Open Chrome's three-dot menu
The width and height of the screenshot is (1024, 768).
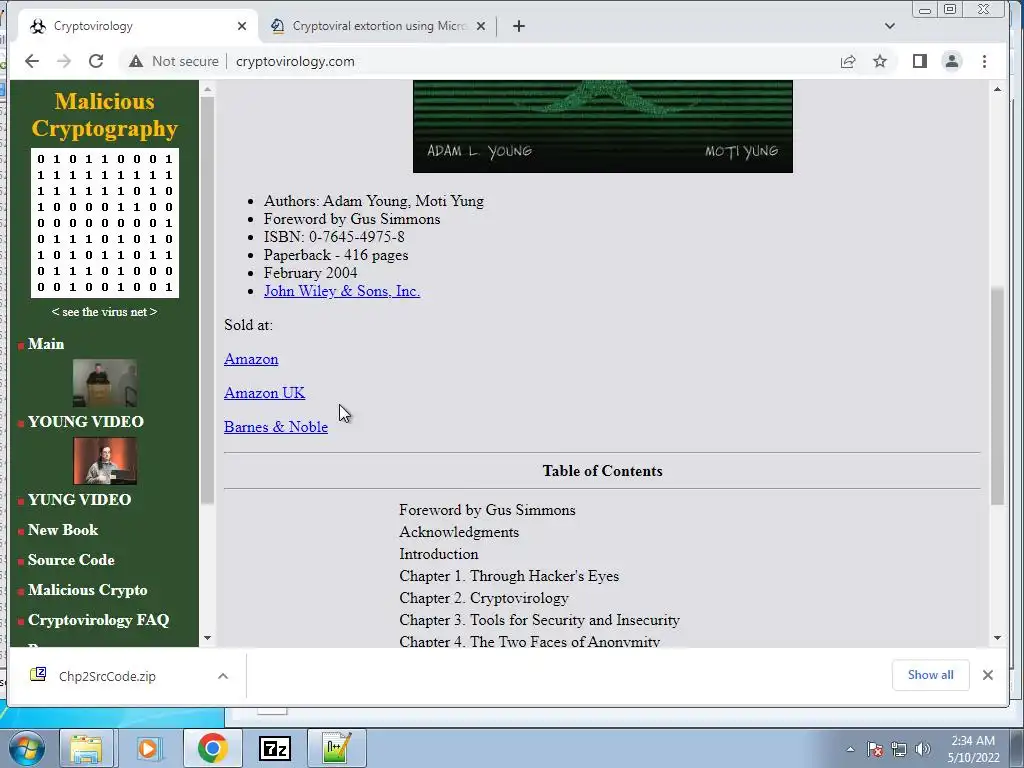984,61
